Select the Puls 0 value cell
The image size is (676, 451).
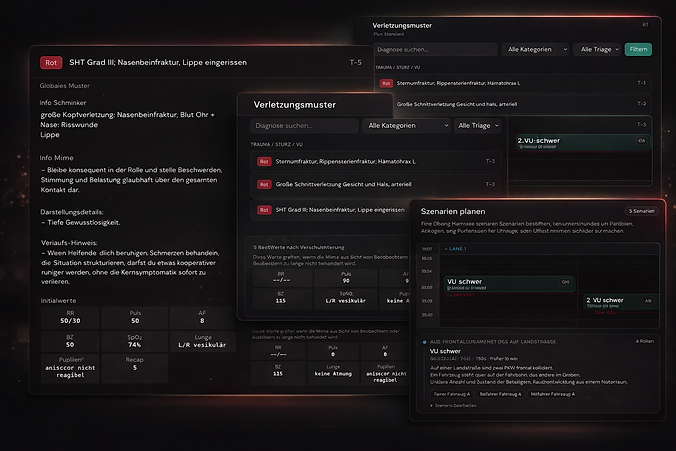pyautogui.click(x=333, y=351)
